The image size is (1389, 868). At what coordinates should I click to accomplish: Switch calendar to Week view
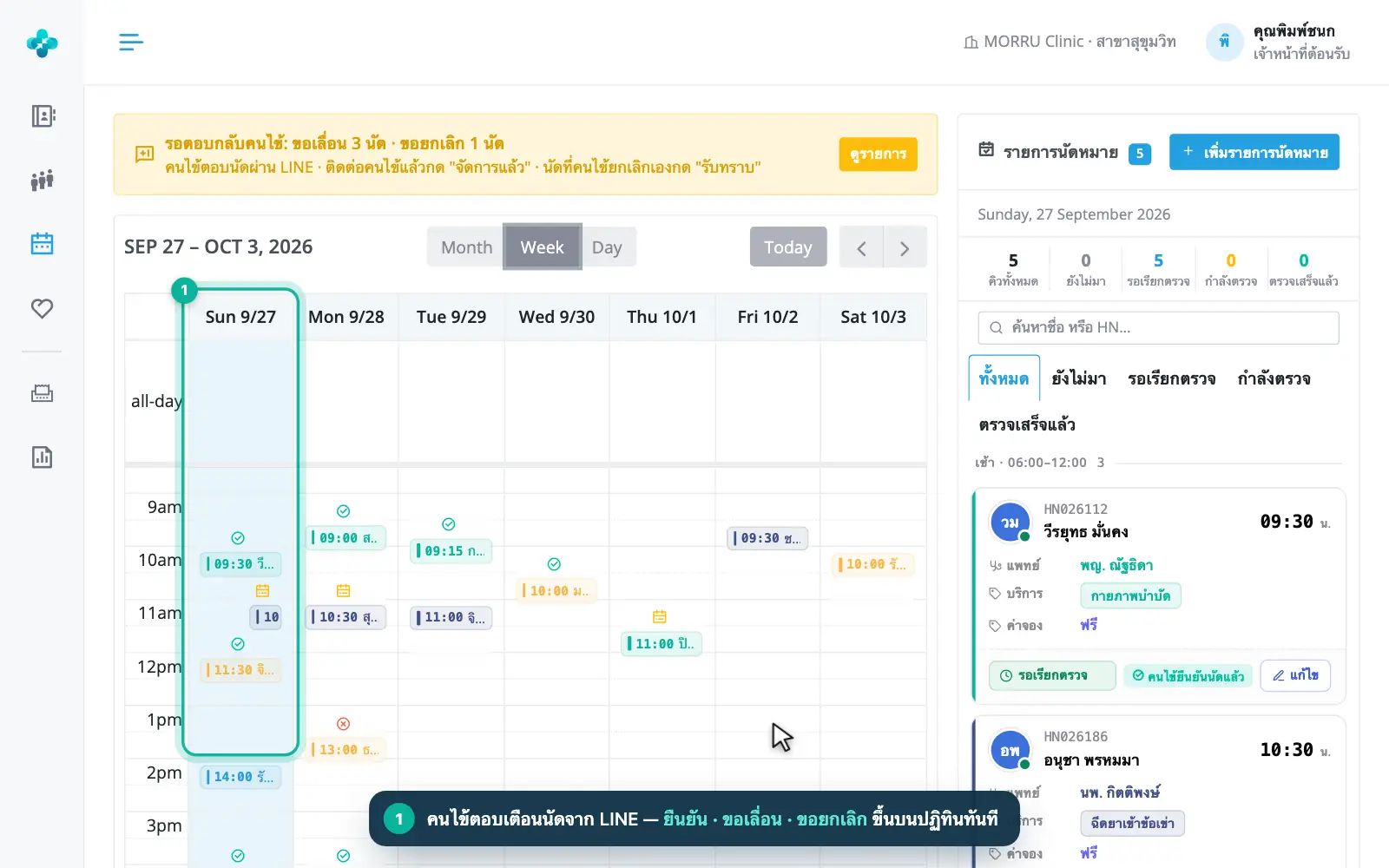point(542,247)
